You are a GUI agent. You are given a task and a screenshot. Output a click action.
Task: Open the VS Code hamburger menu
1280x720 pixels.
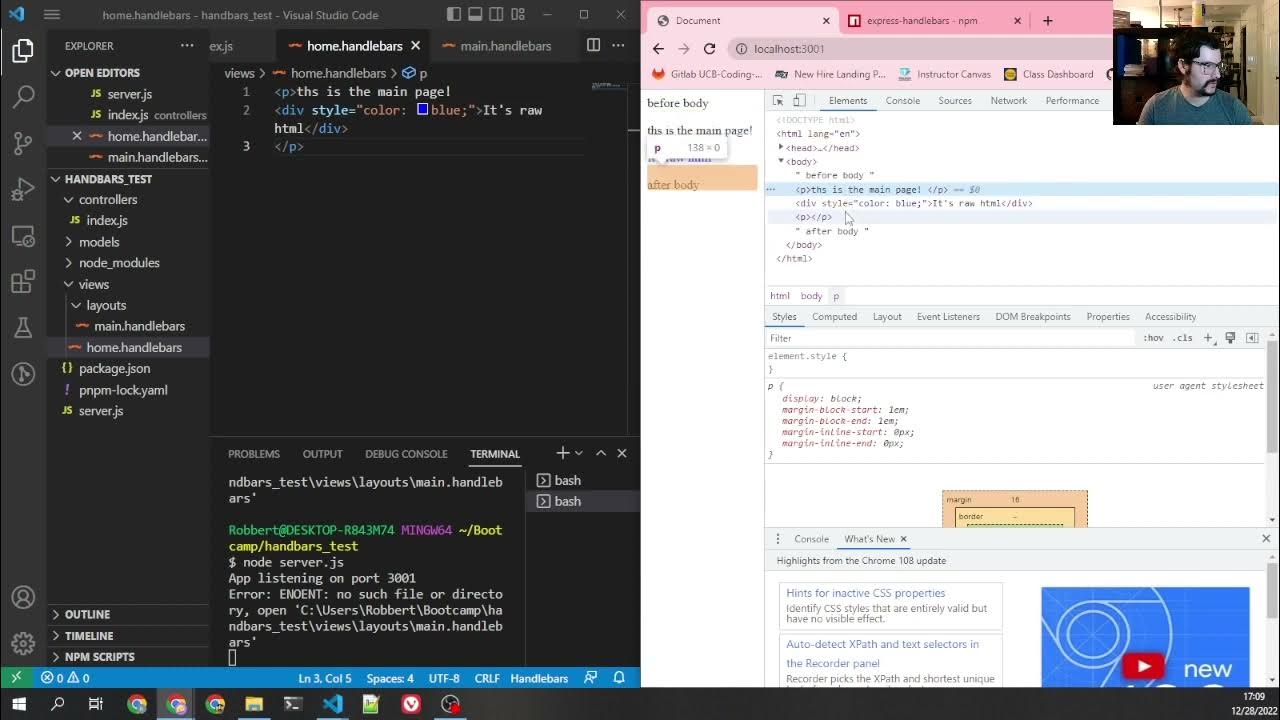coord(52,15)
